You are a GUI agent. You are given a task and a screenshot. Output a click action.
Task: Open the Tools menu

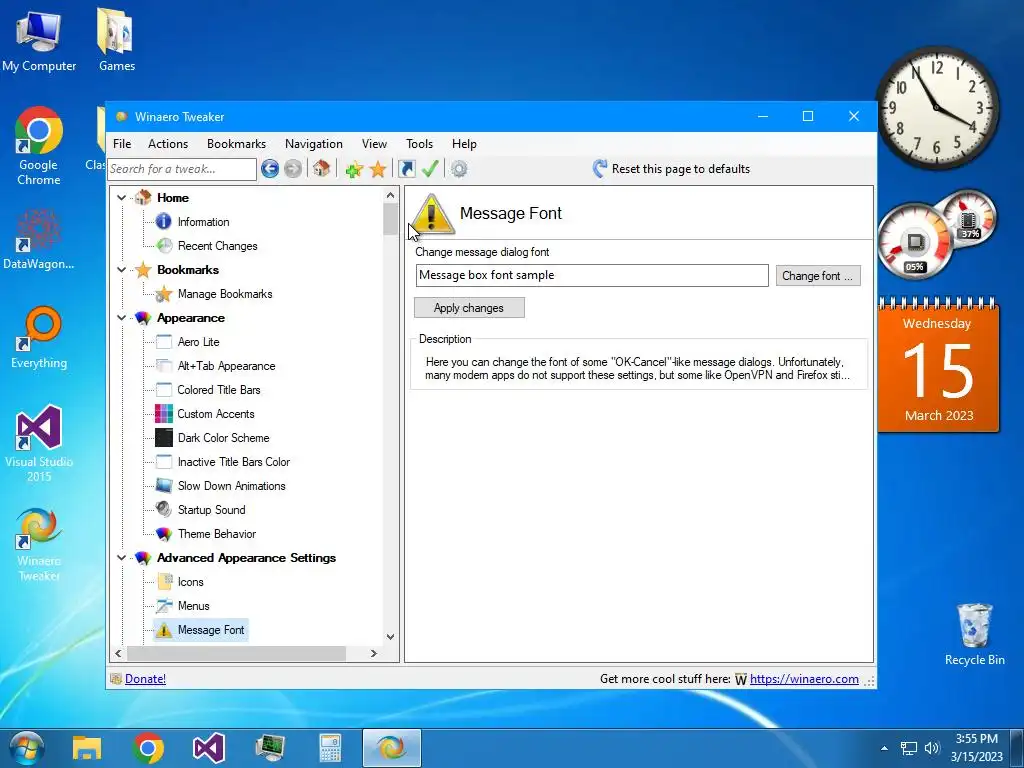419,144
